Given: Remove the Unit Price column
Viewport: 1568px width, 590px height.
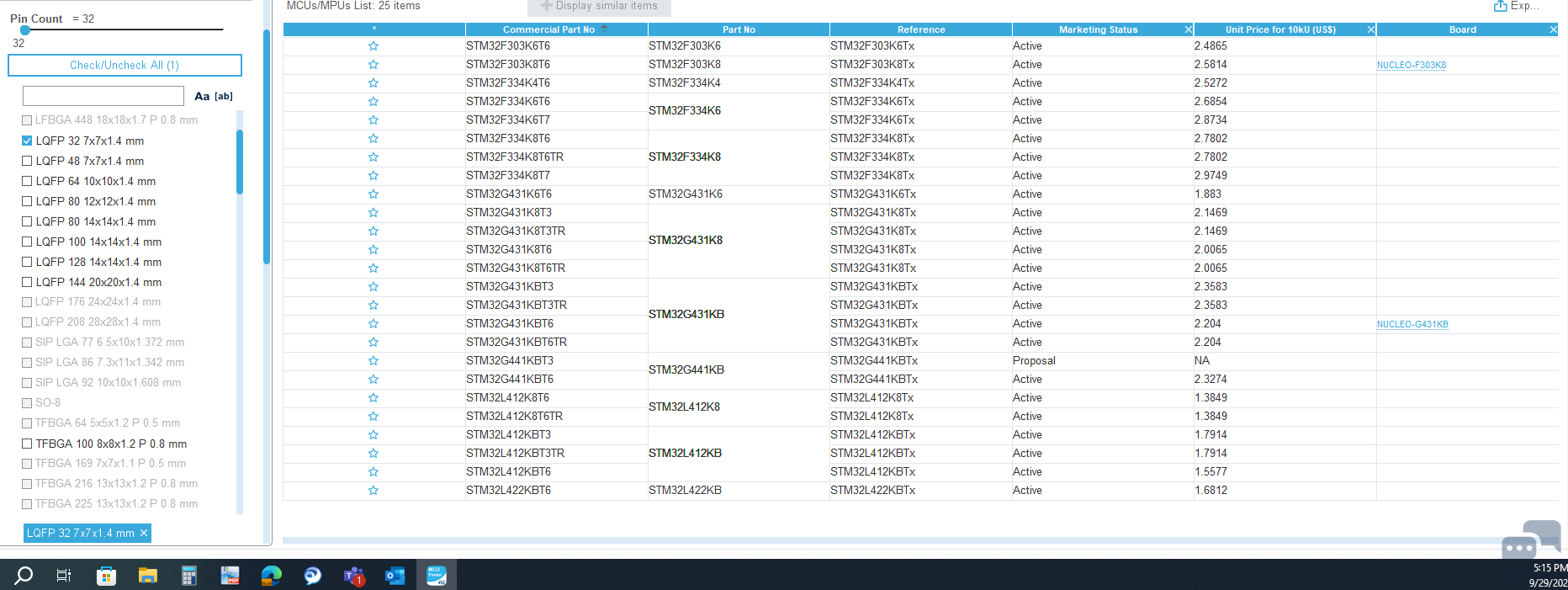Looking at the screenshot, I should pyautogui.click(x=1370, y=29).
